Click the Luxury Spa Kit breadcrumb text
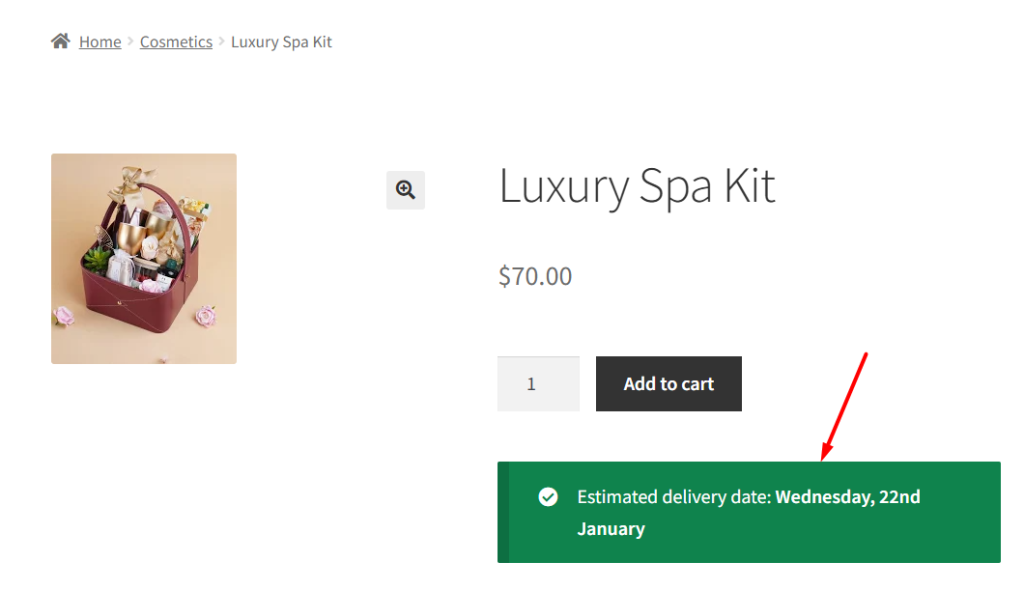Image resolution: width=1024 pixels, height=590 pixels. [281, 42]
